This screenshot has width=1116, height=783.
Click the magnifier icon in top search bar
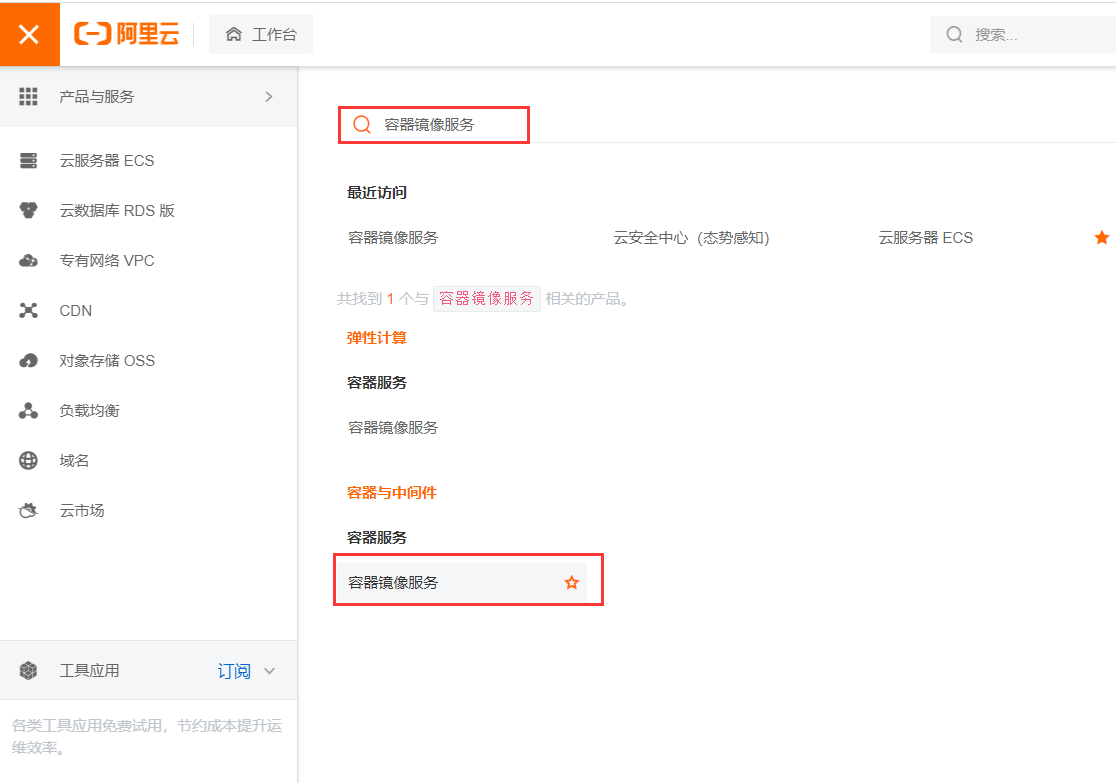(x=954, y=34)
